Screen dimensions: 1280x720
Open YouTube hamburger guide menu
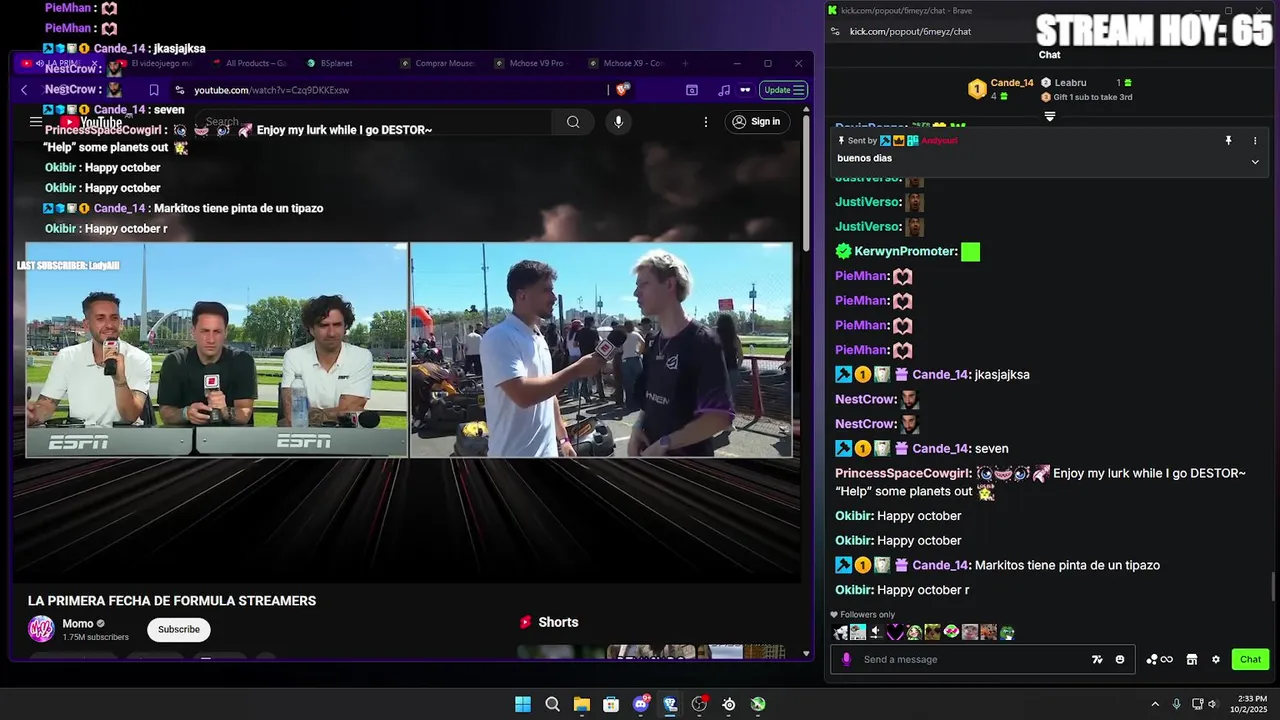coord(36,121)
